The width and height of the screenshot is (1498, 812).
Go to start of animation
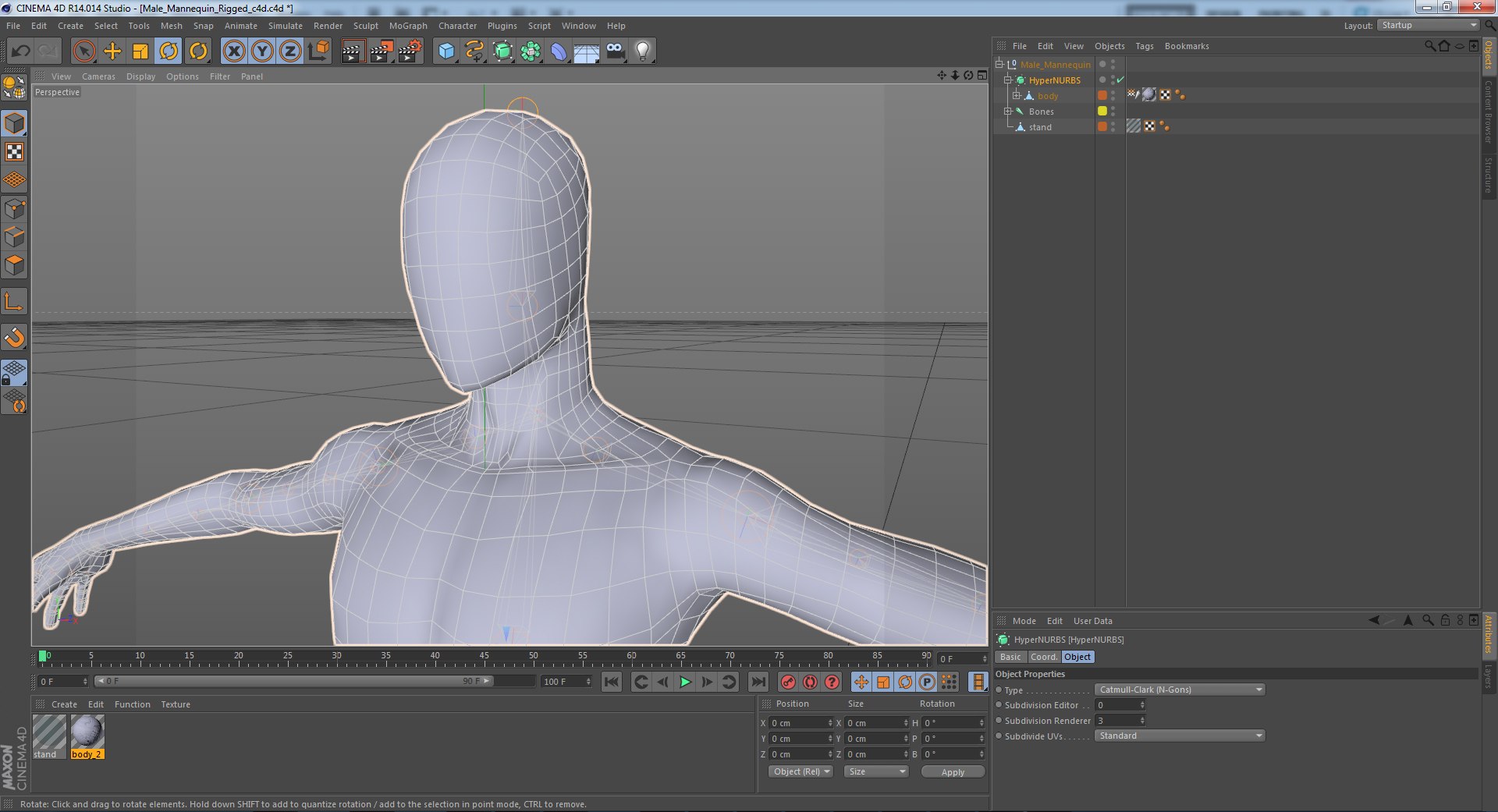pyautogui.click(x=612, y=682)
